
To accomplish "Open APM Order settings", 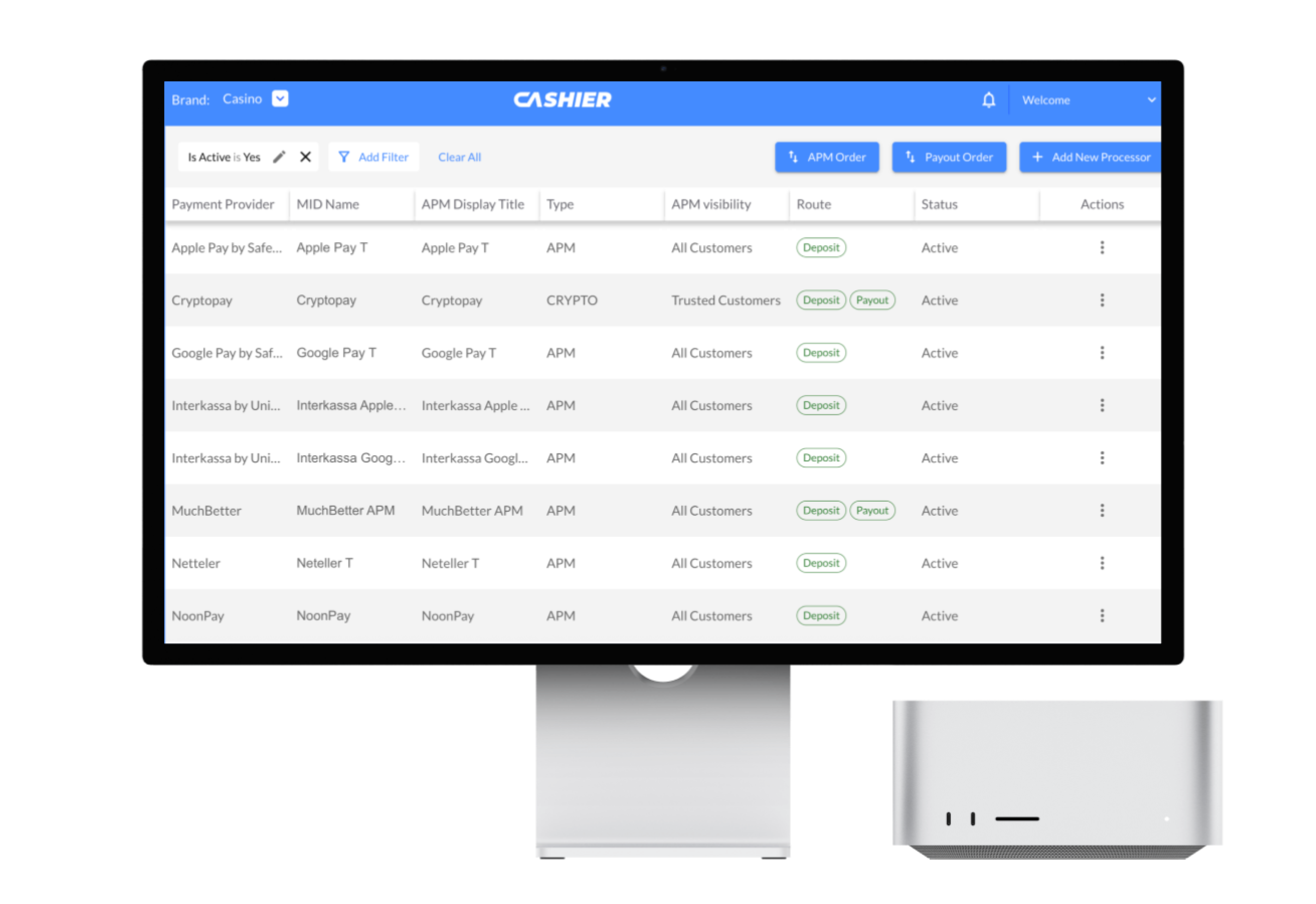I will click(x=827, y=157).
